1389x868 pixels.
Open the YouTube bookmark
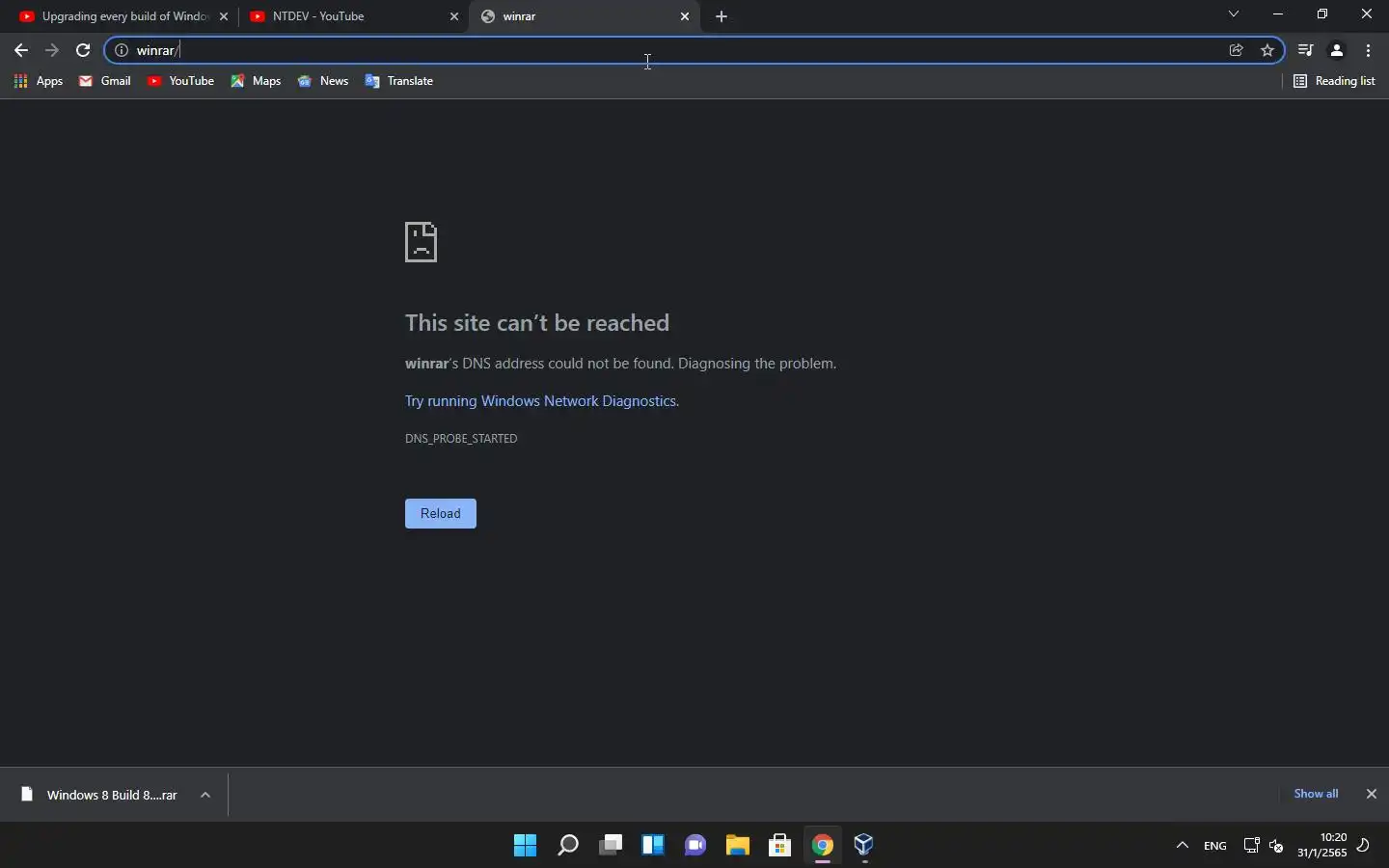[180, 82]
